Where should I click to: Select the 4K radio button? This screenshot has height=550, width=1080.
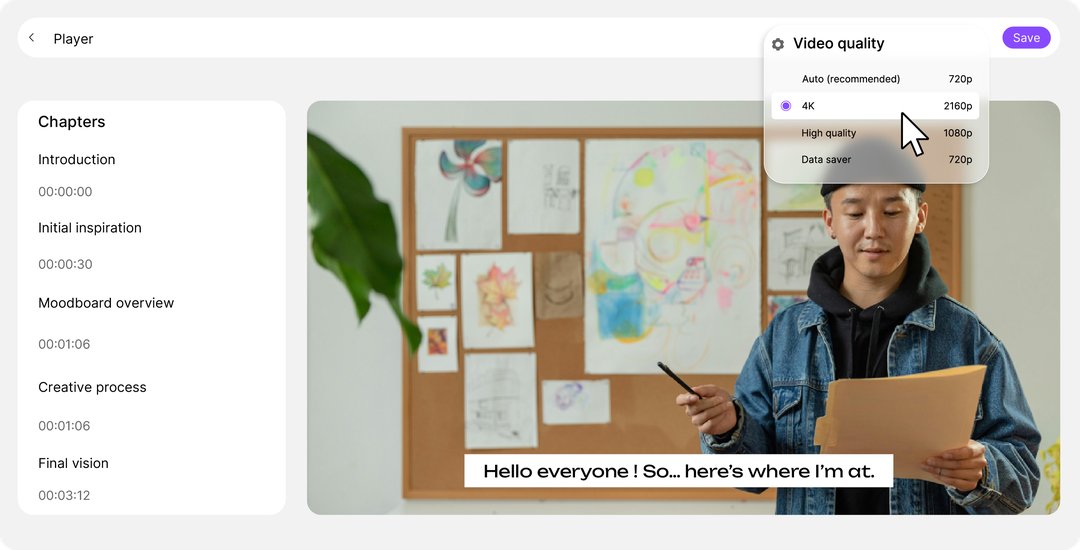785,106
